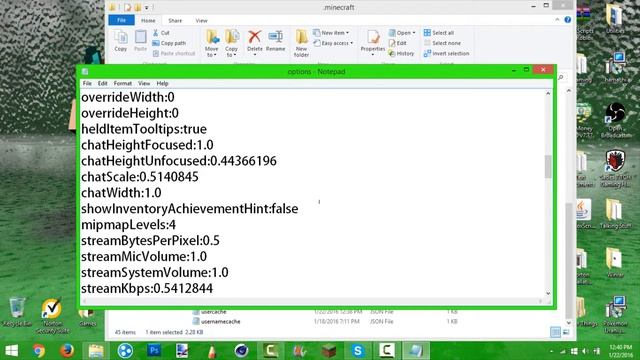Click Notepad scrollbar down arrow
This screenshot has width=640, height=360.
pos(548,293)
